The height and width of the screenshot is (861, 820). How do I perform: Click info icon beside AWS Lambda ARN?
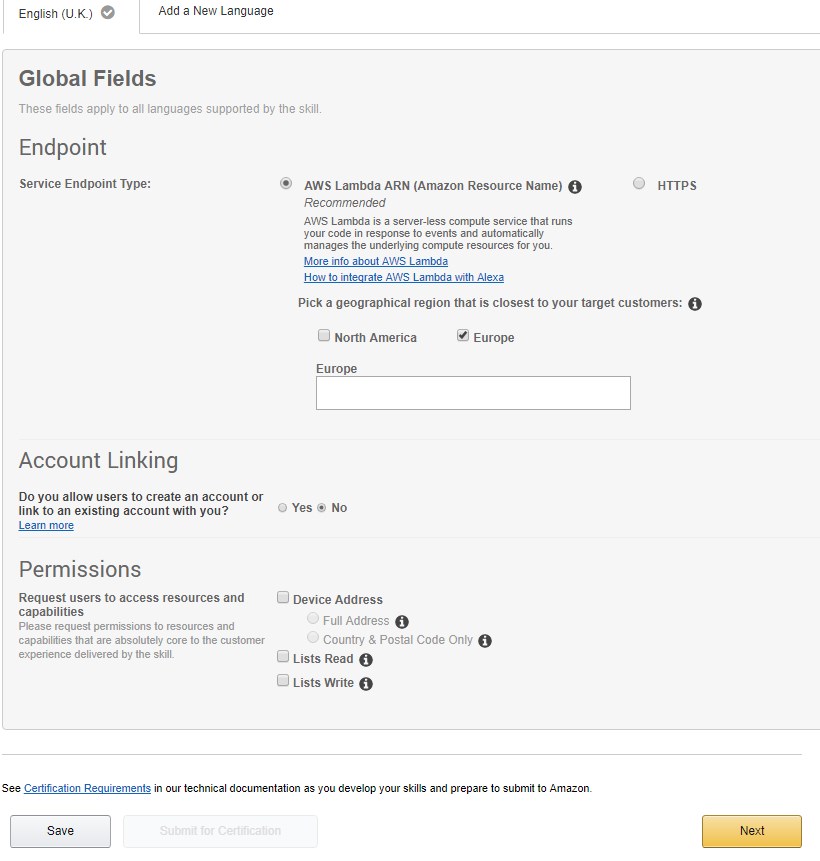pos(574,187)
